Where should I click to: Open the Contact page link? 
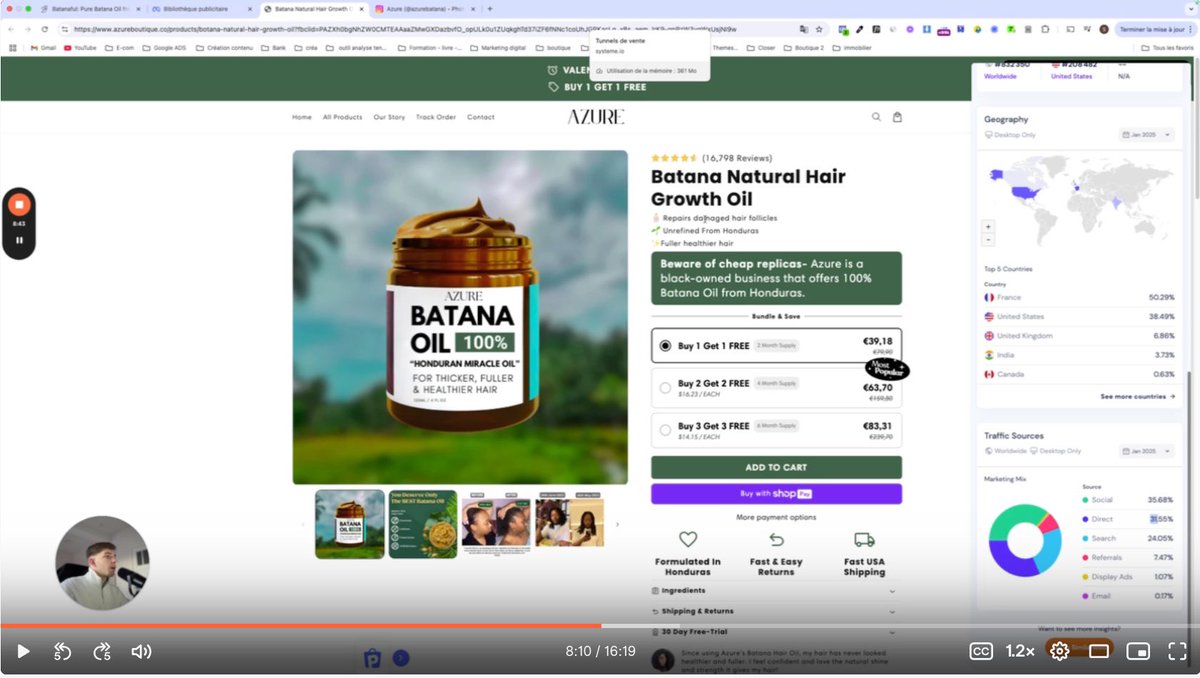pos(481,117)
